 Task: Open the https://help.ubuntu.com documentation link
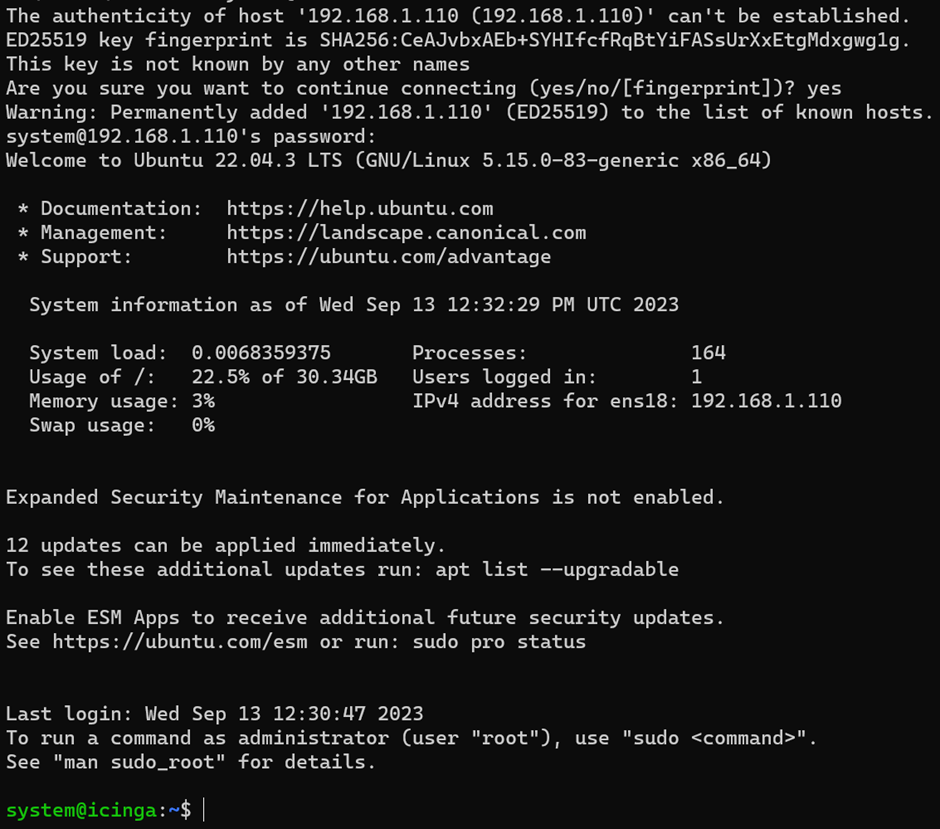(359, 209)
